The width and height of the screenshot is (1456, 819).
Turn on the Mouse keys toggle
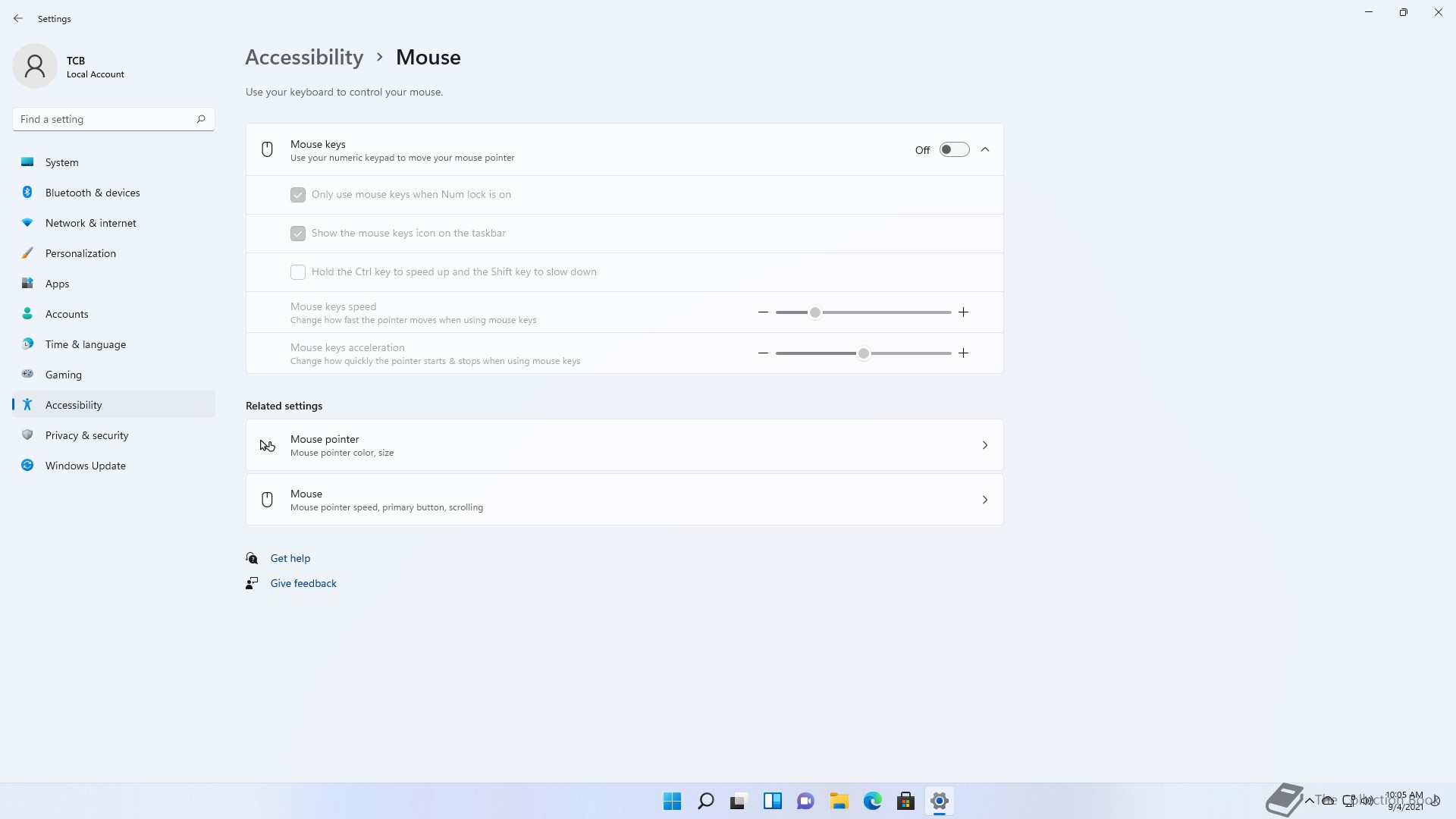(x=954, y=149)
